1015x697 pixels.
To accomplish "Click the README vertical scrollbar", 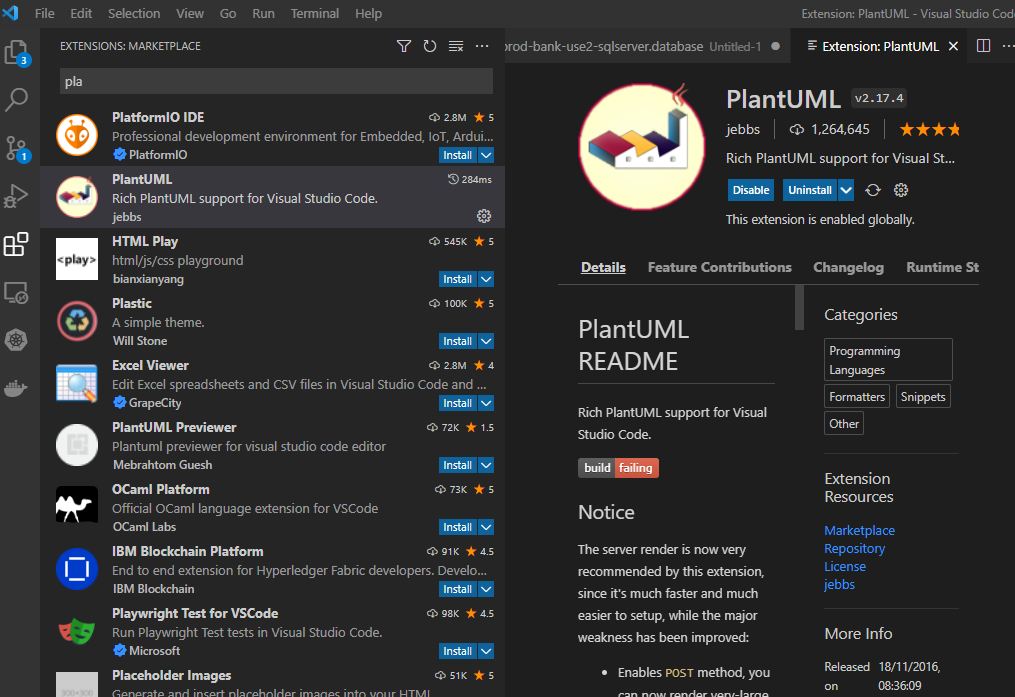I will pos(799,308).
